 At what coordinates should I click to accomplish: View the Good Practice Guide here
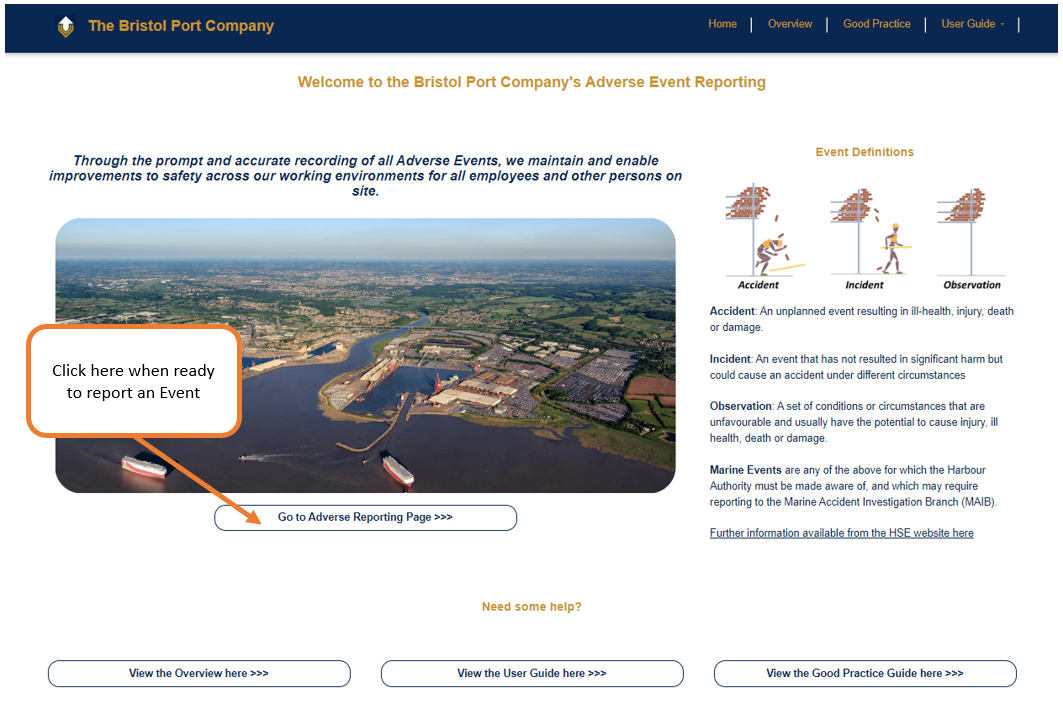click(x=864, y=673)
